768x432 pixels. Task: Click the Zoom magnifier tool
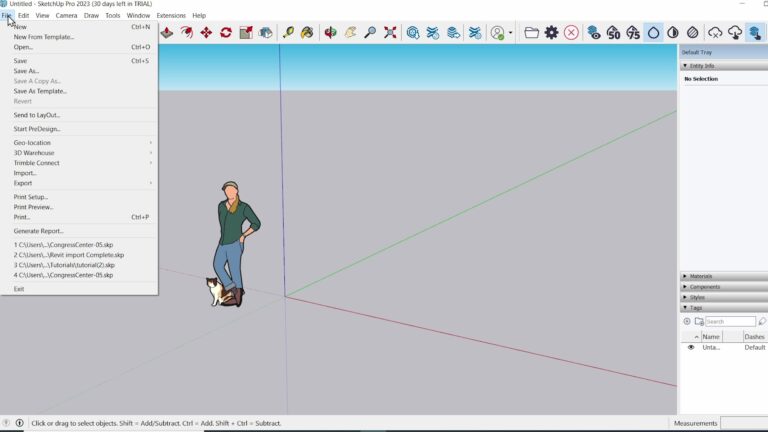click(370, 33)
